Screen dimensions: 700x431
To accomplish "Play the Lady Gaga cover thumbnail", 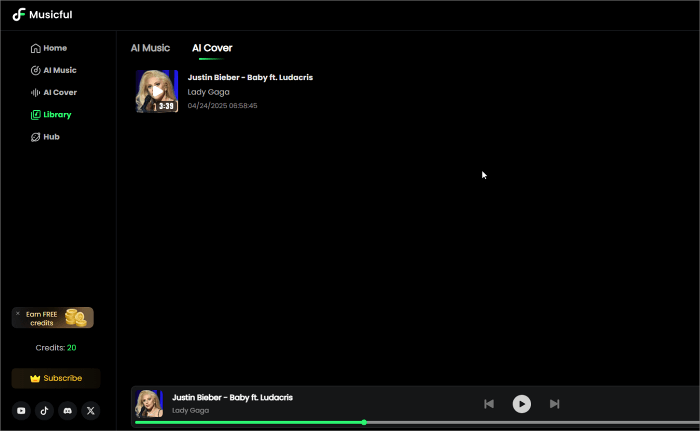I will tap(157, 91).
